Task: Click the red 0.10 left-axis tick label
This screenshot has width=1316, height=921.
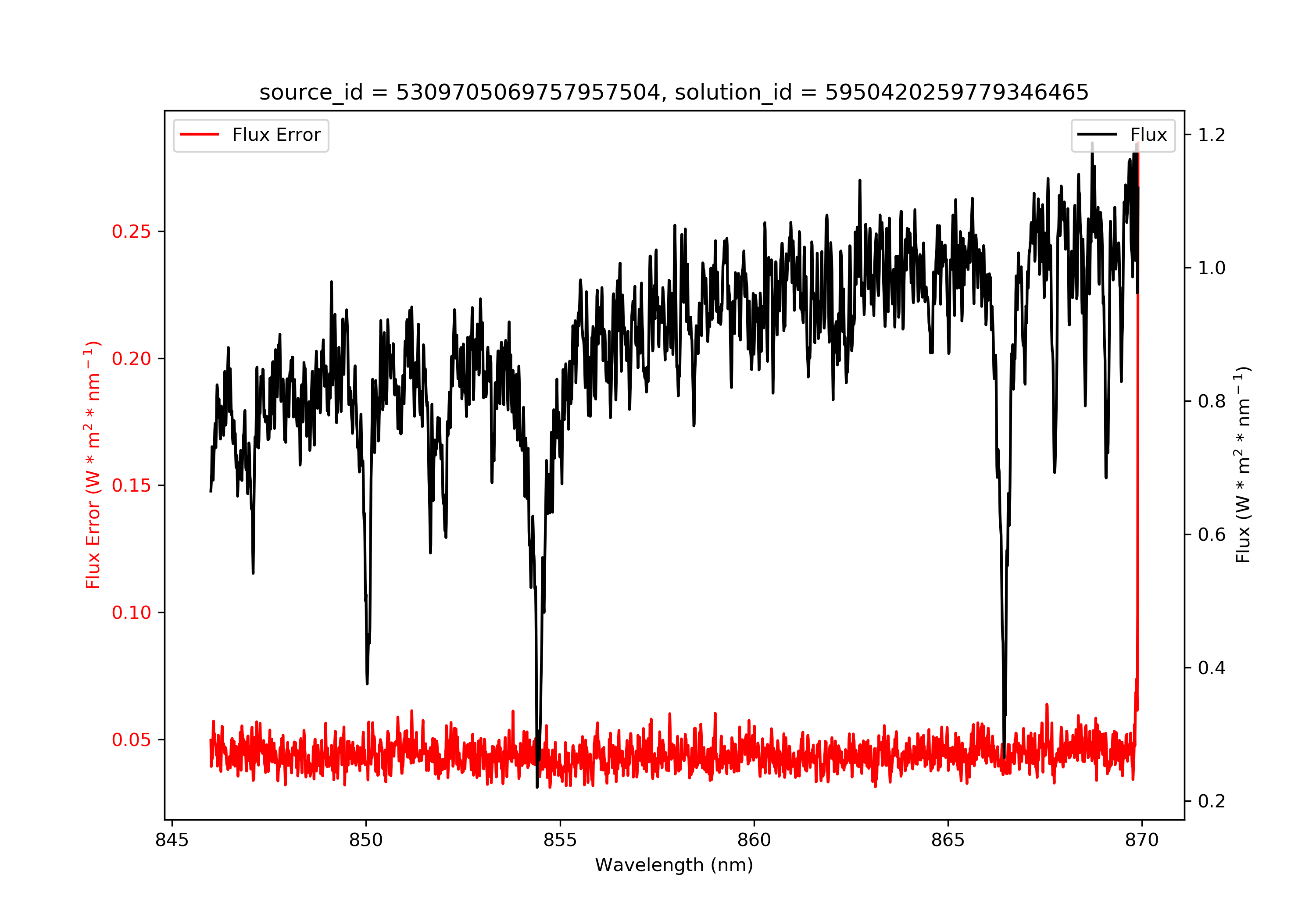Action: [x=131, y=613]
